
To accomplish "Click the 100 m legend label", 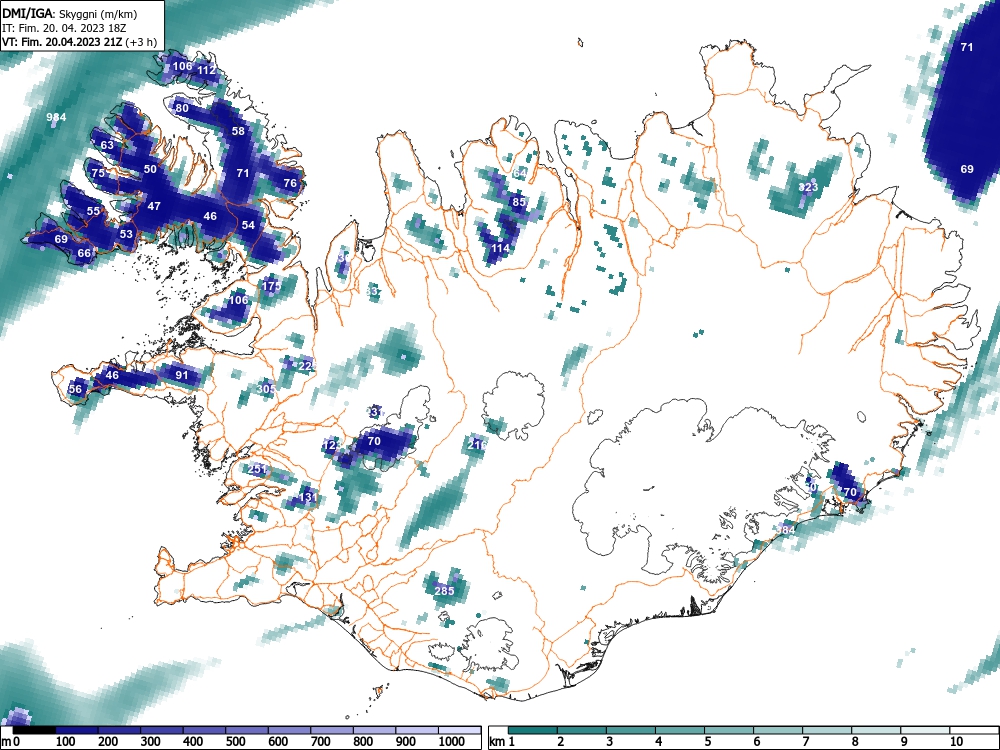I will click(66, 741).
